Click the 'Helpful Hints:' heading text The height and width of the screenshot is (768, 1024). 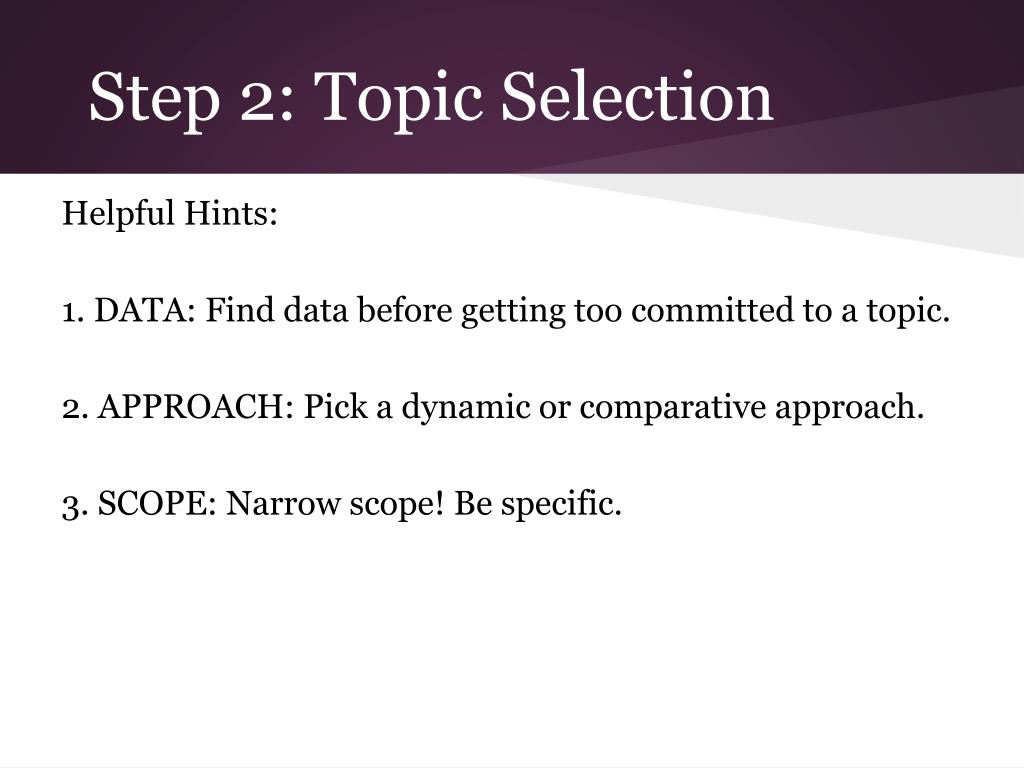click(170, 214)
